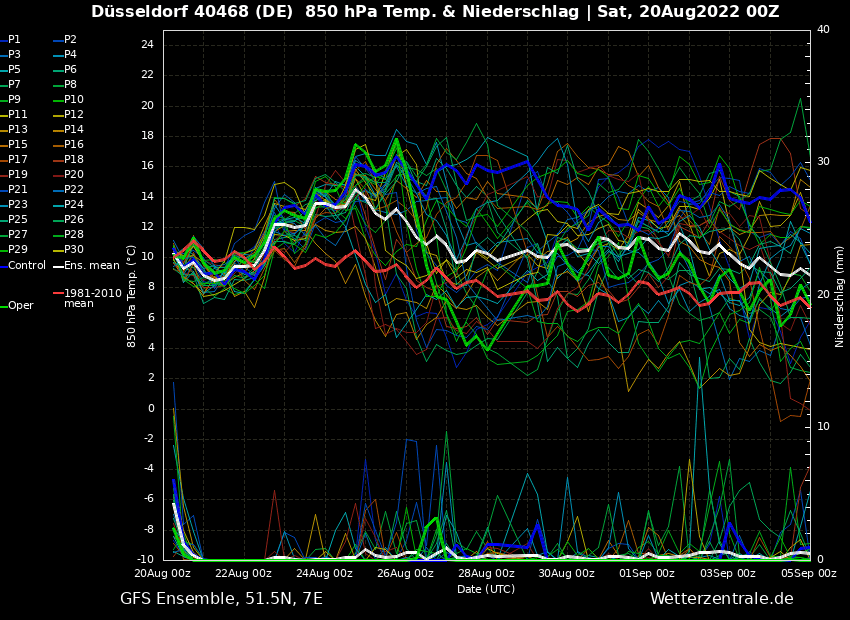Click the P18 legend label
The image size is (850, 620).
tap(73, 160)
